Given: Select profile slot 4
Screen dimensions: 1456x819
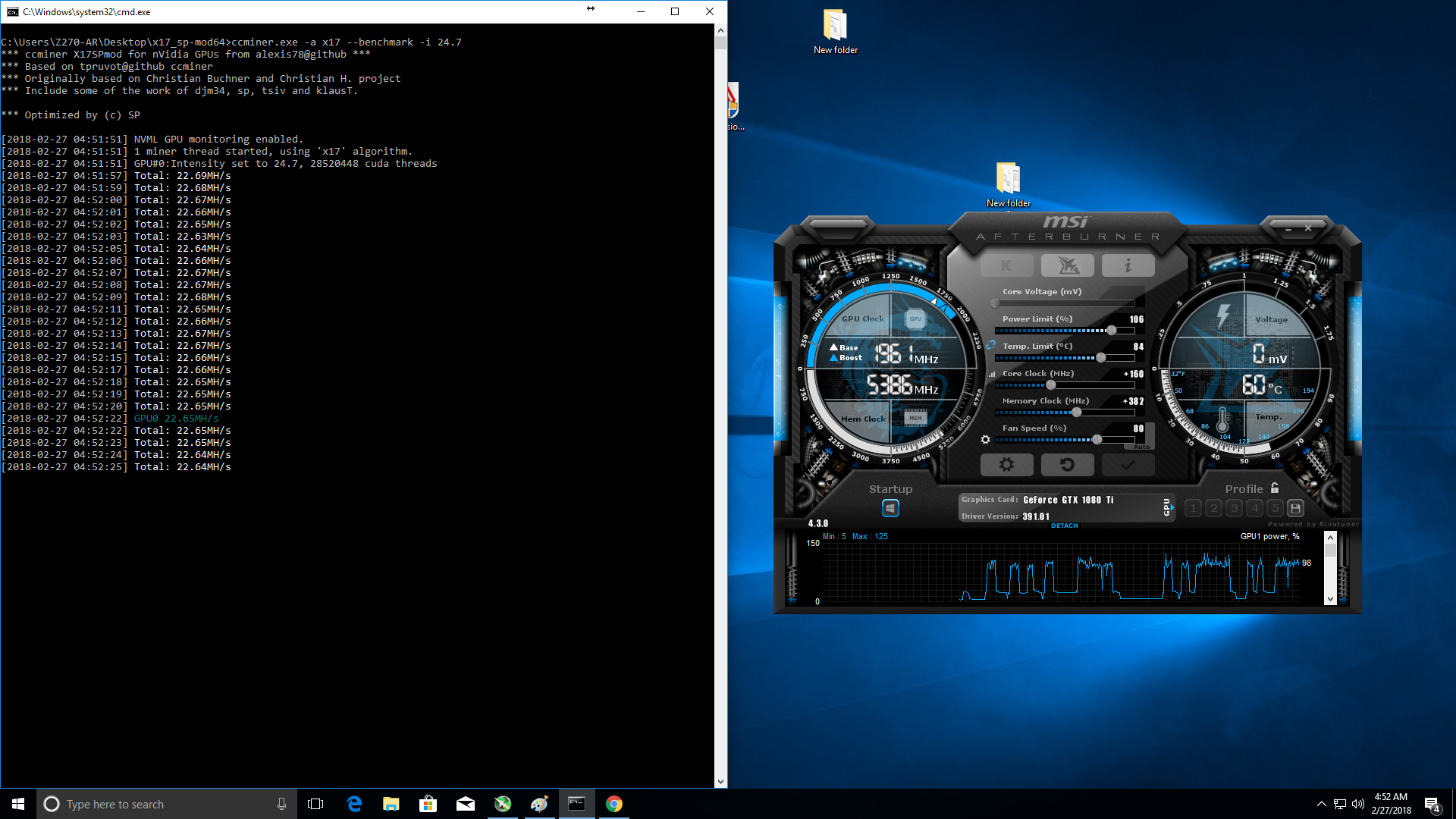Looking at the screenshot, I should click(x=1255, y=508).
